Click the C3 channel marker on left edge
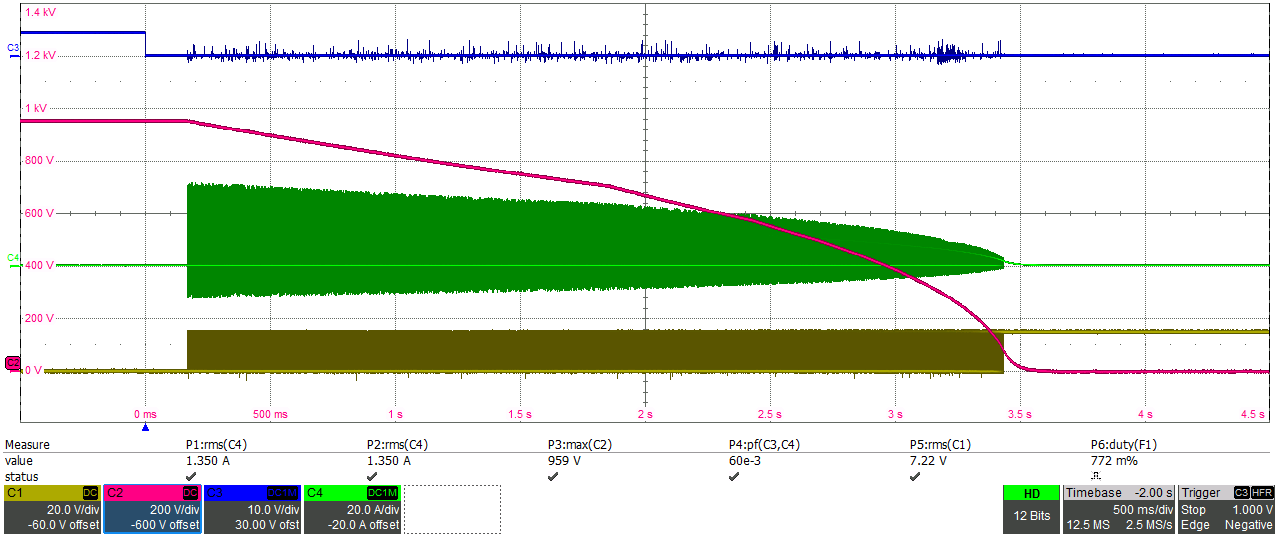This screenshot has height=535, width=1280. [13, 48]
